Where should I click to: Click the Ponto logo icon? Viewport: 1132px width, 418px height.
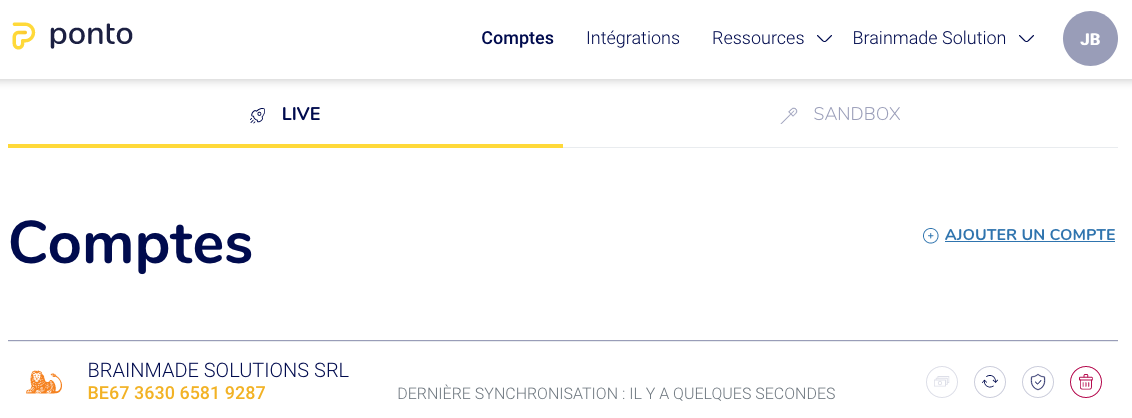pos(24,35)
